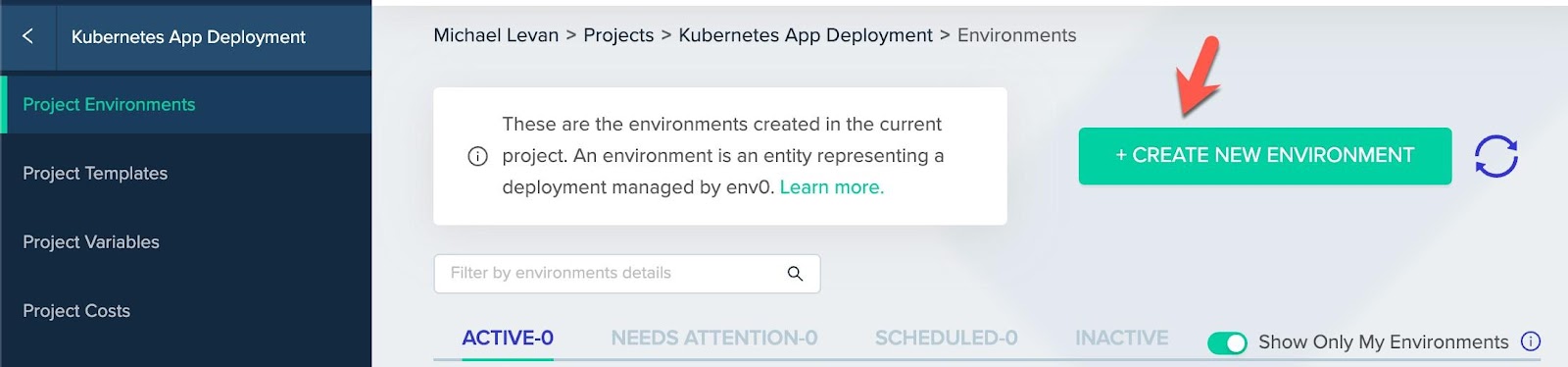Click Environments breadcrumb text
The height and width of the screenshot is (367, 1568).
coord(1016,35)
